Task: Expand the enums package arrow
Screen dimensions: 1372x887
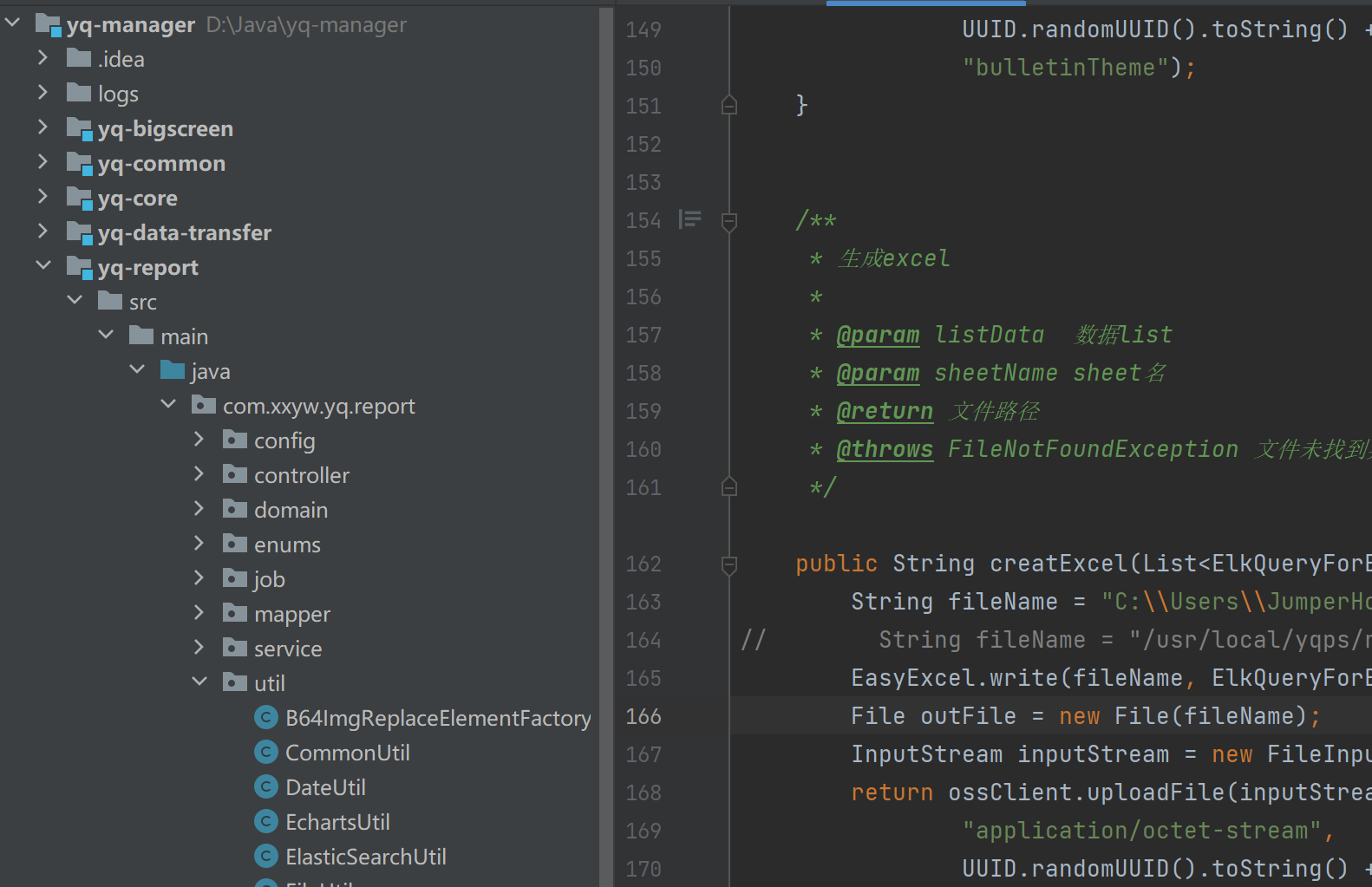Action: click(199, 544)
